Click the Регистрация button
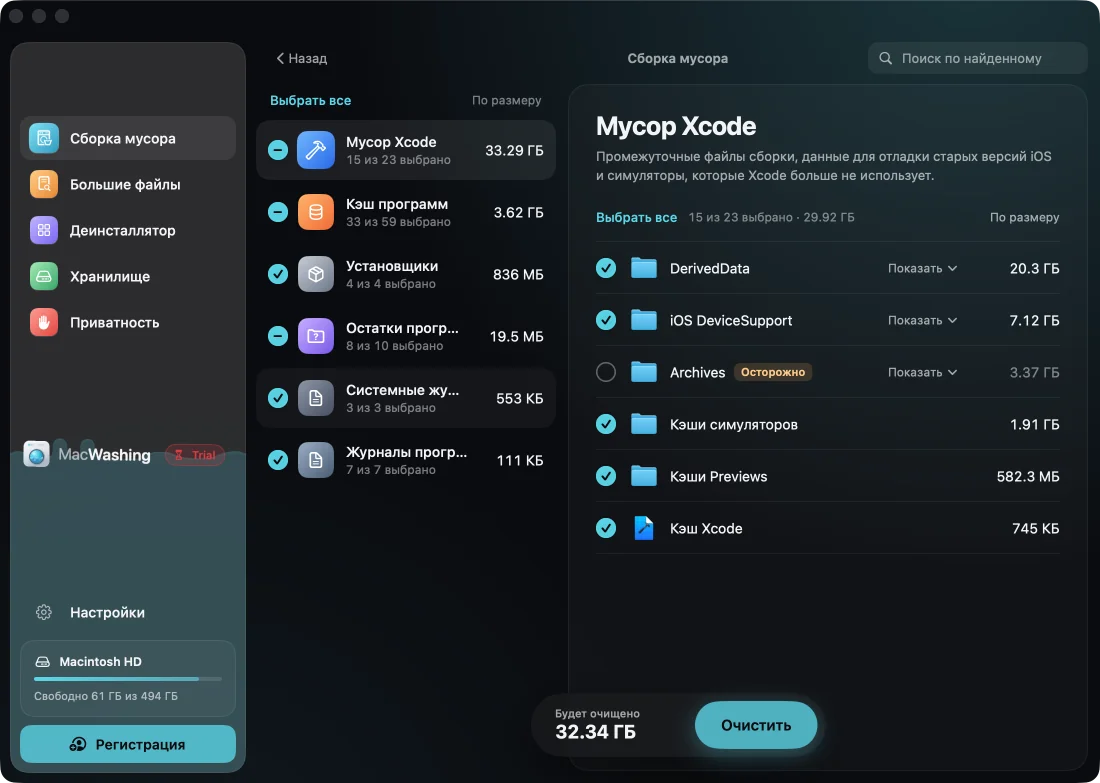1100x783 pixels. coord(128,744)
